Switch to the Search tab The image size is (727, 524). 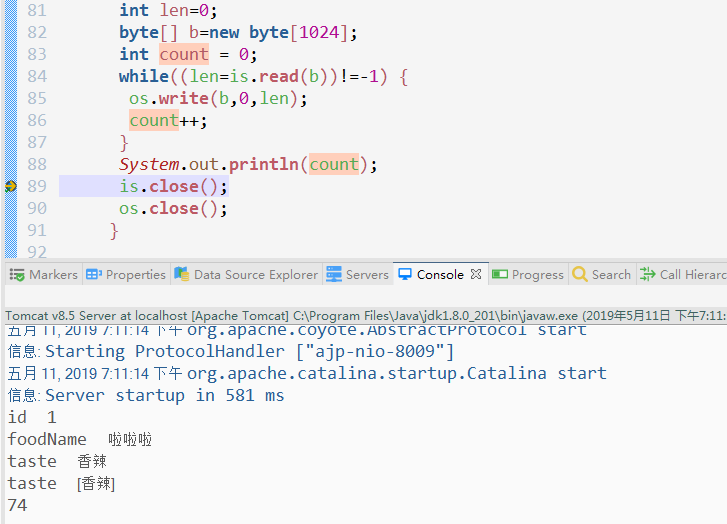coord(602,275)
